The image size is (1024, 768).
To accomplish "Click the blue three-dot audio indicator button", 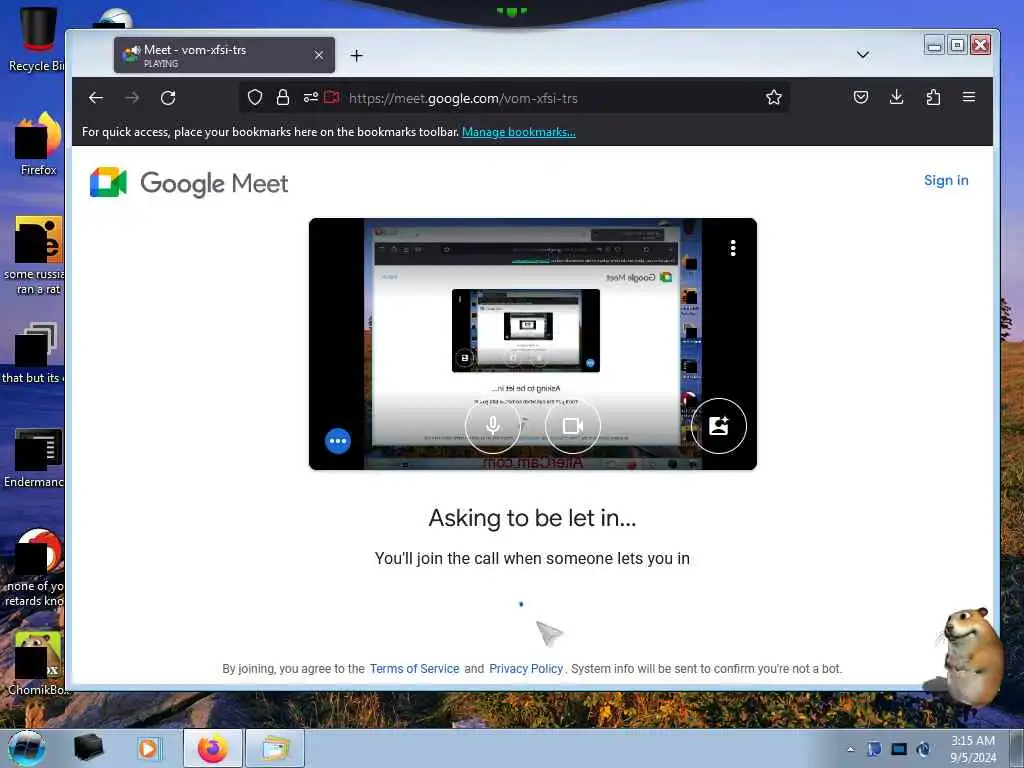I will click(x=338, y=441).
